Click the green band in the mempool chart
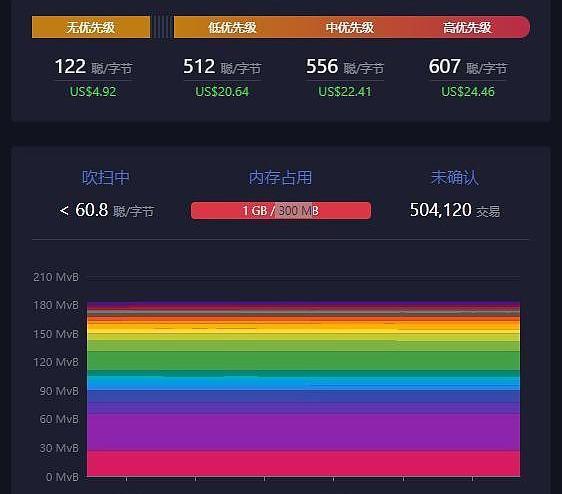The height and width of the screenshot is (494, 562). 304,361
